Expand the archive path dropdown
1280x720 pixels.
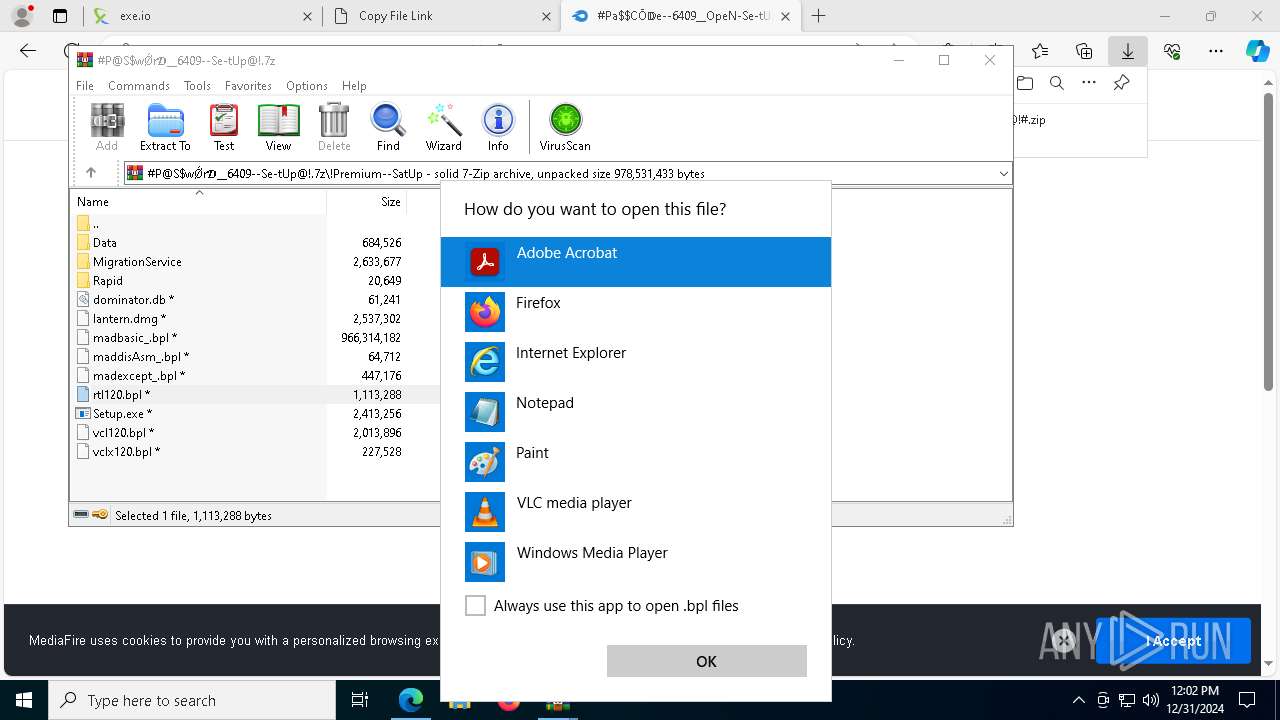(1003, 173)
